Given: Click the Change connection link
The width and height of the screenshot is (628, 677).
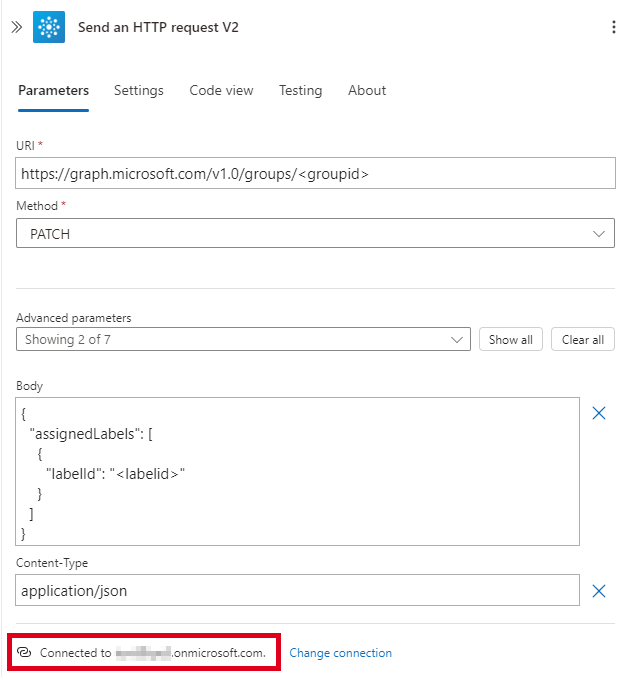Looking at the screenshot, I should click(340, 653).
